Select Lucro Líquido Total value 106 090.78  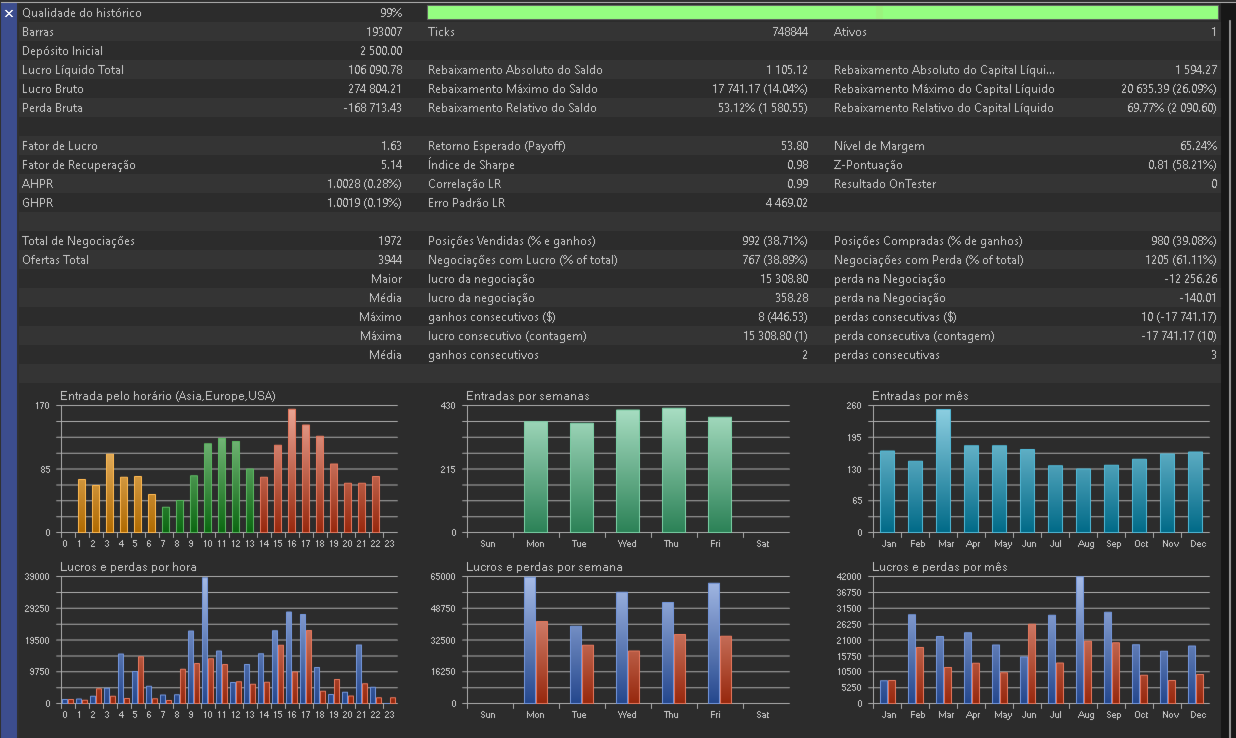[375, 70]
